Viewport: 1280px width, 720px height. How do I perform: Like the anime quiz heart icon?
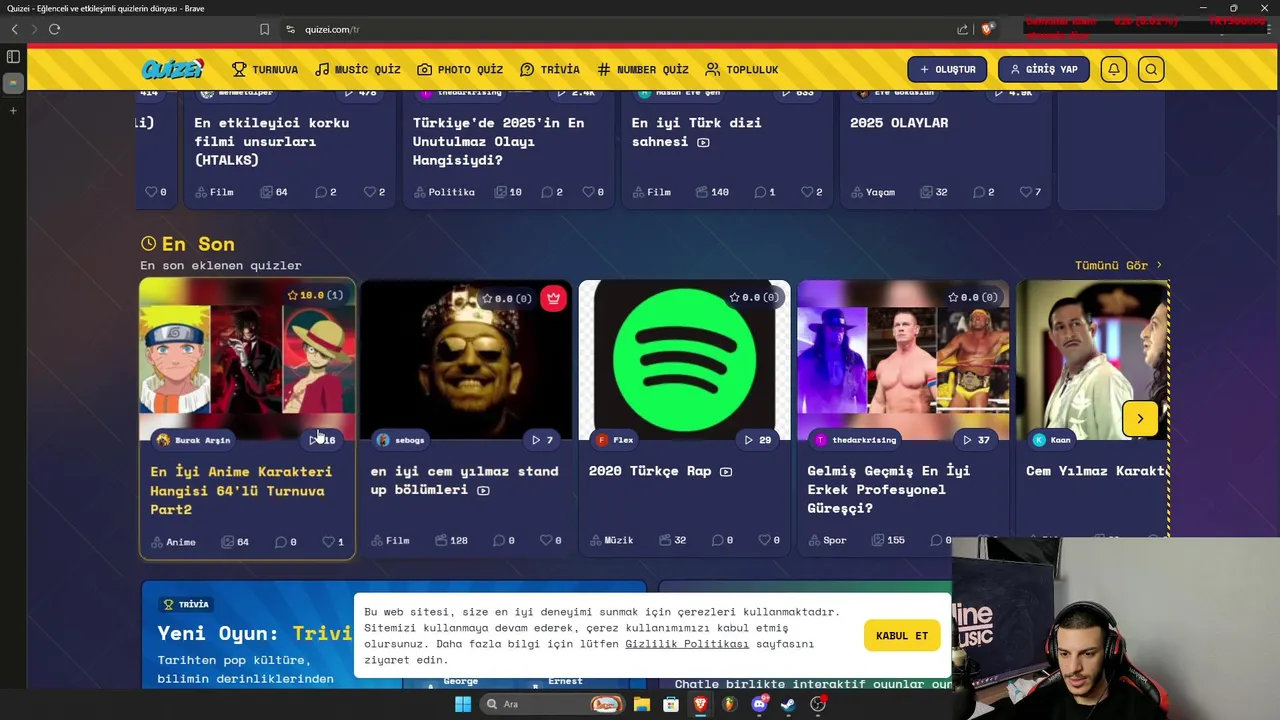328,542
